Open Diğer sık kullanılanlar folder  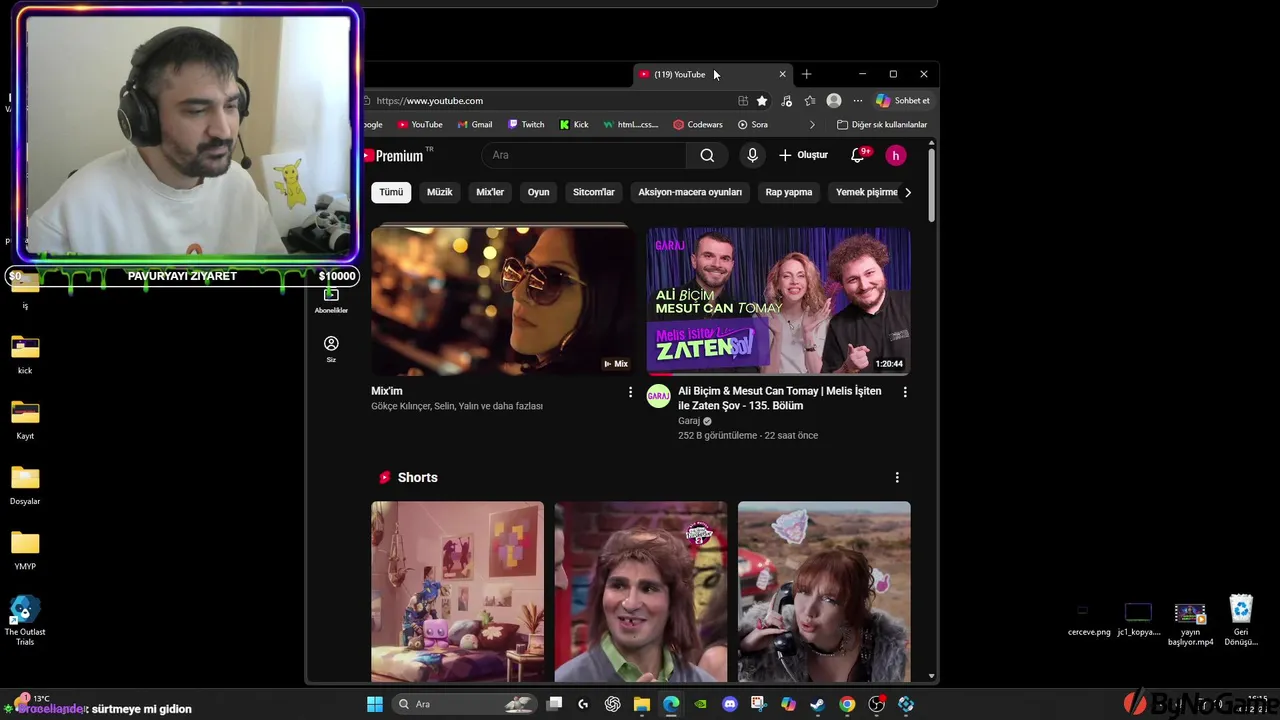click(882, 125)
